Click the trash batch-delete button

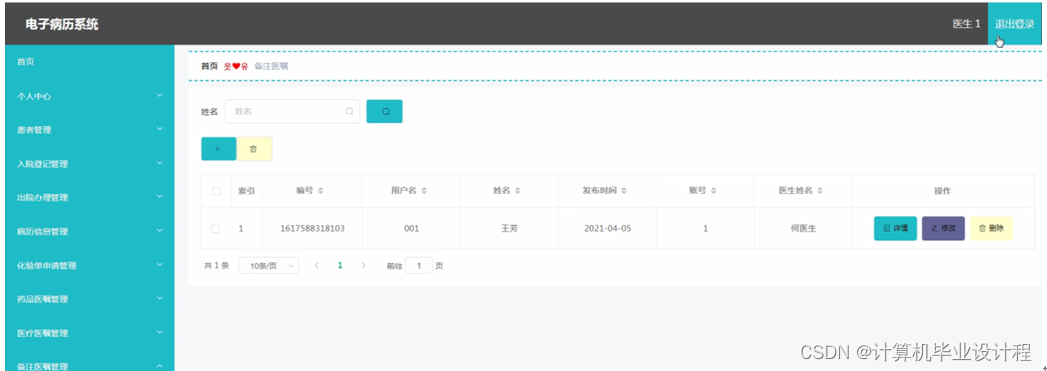click(x=254, y=149)
